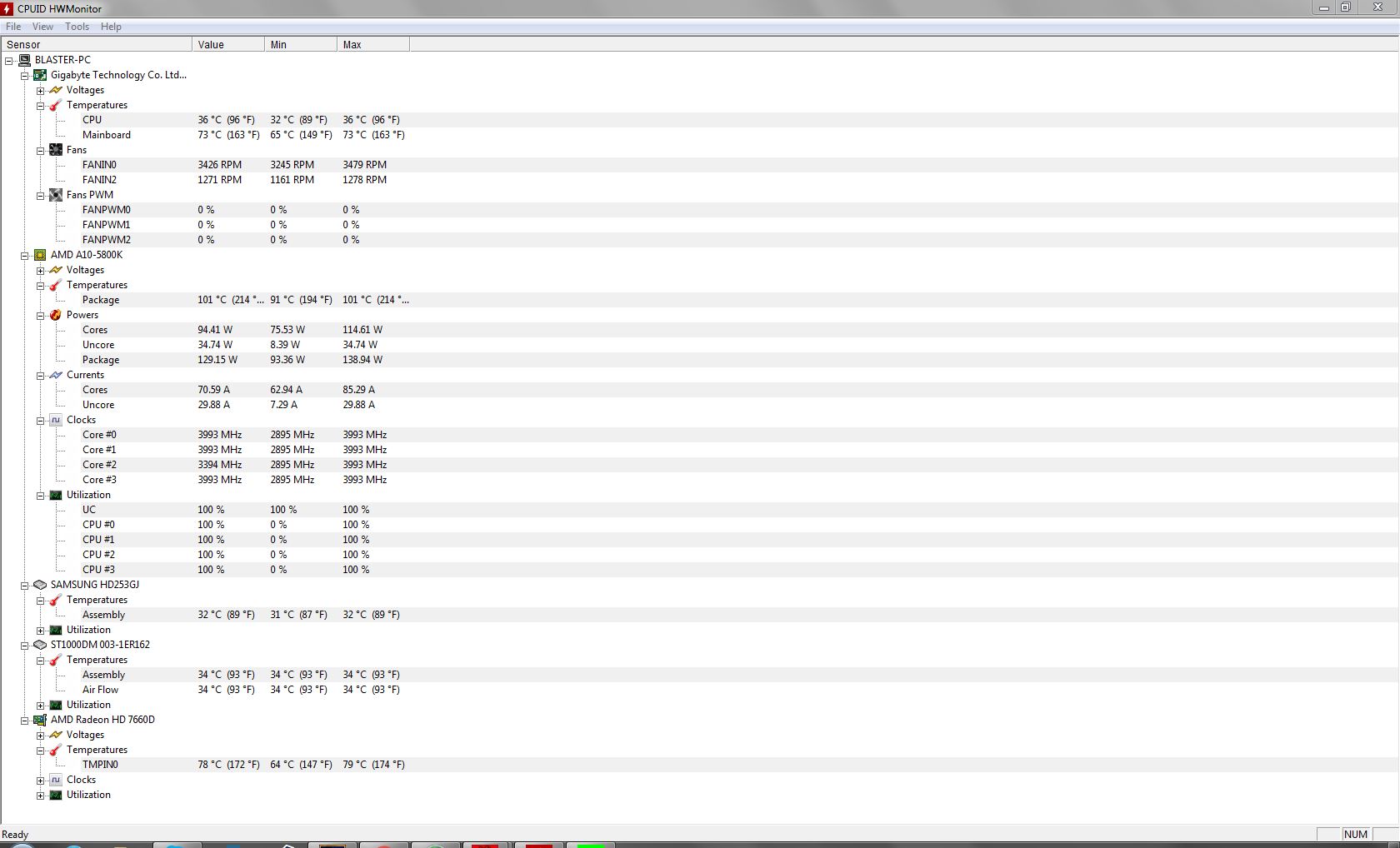Image resolution: width=1400 pixels, height=848 pixels.
Task: Select the Mainboard temperature row
Action: pyautogui.click(x=700, y=135)
